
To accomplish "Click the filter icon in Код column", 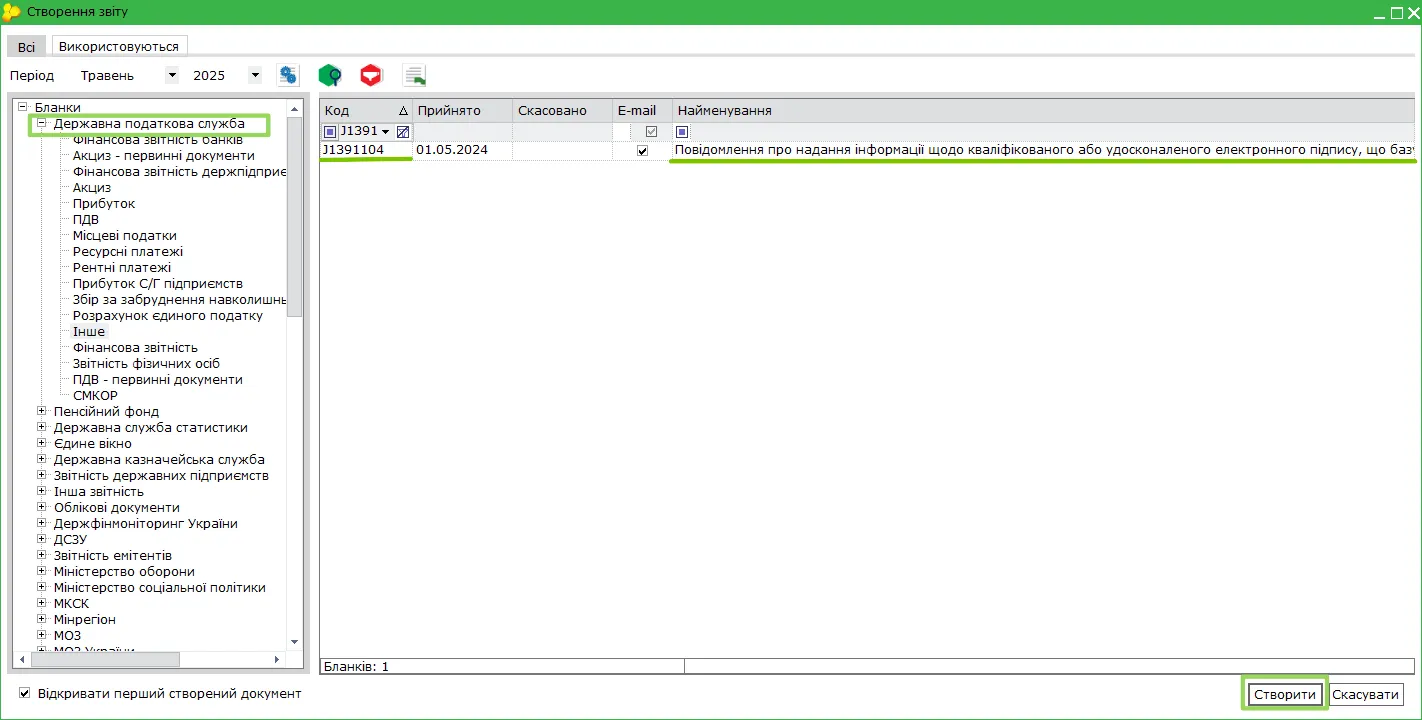I will click(330, 132).
